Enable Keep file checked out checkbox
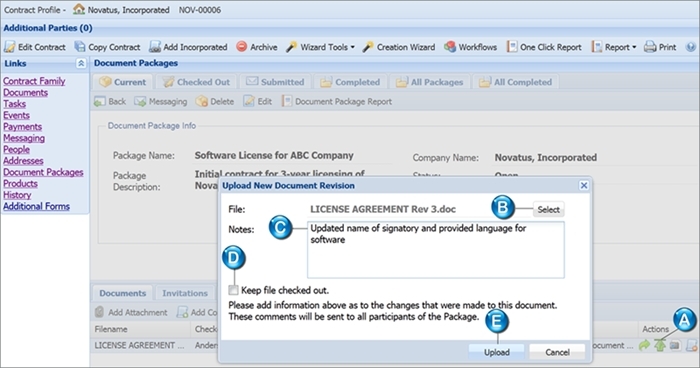Screen dimensions: 700x368 (x=233, y=290)
